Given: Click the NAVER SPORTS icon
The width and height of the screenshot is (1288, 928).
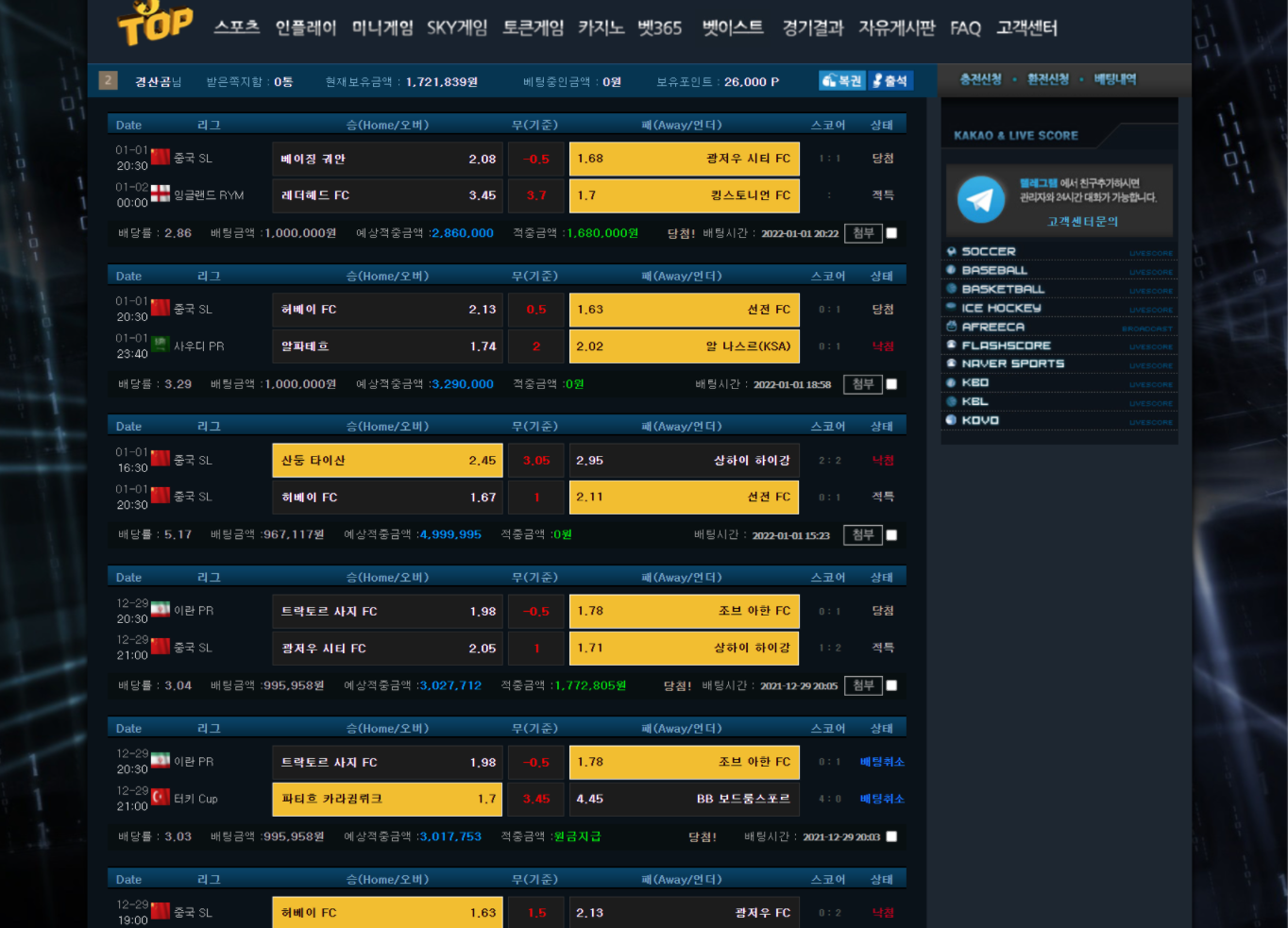Looking at the screenshot, I should click(952, 363).
